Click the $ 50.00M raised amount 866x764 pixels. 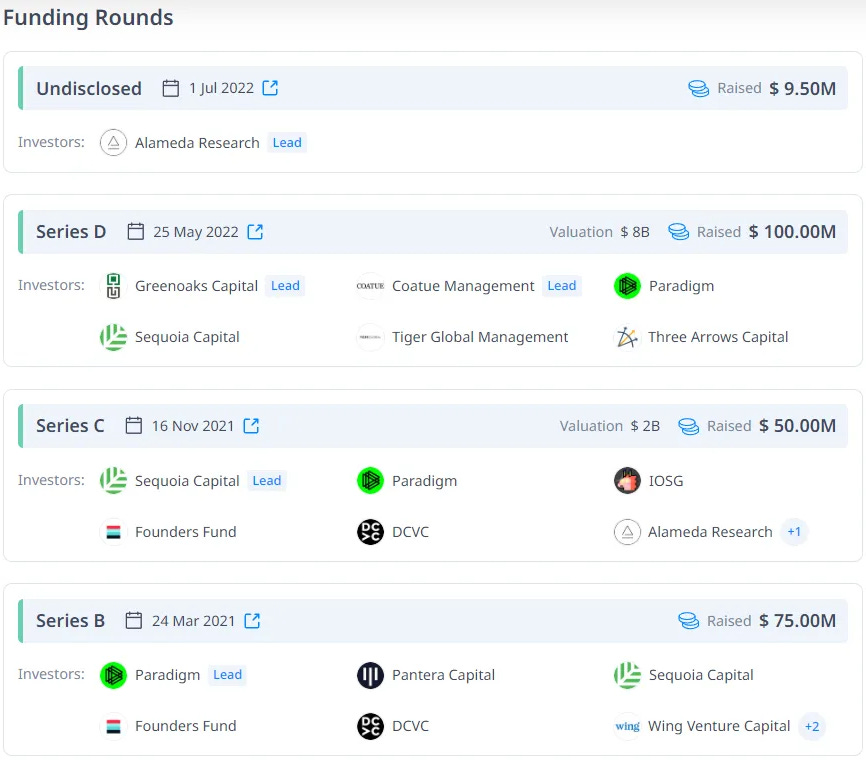[x=798, y=426]
